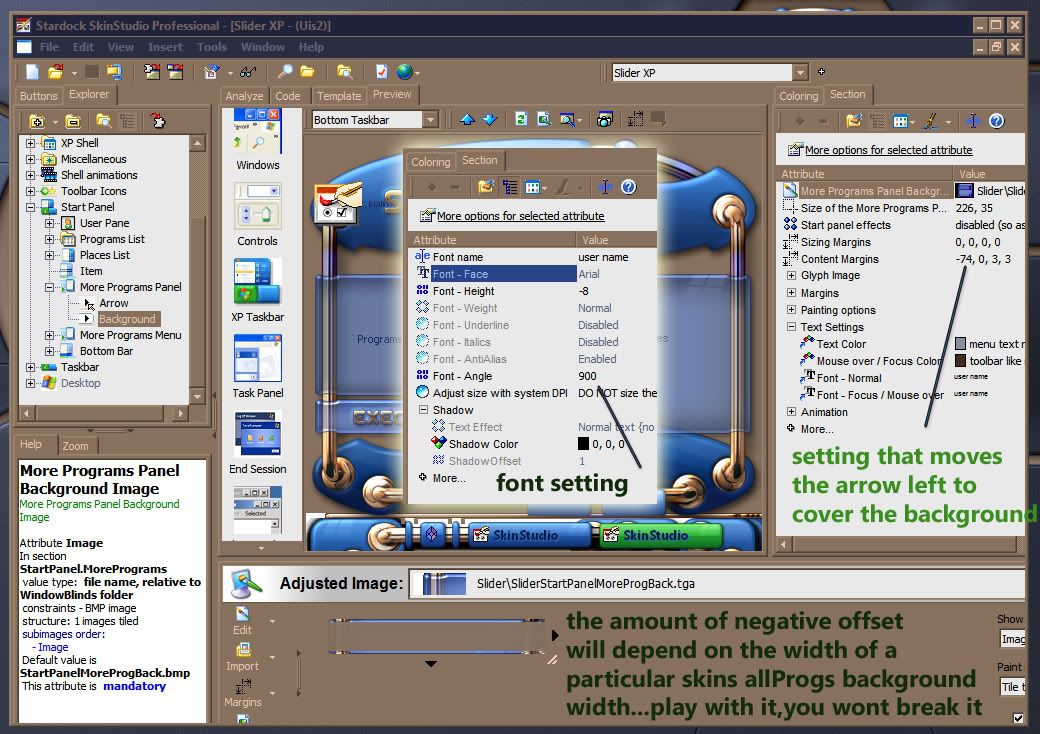This screenshot has width=1040, height=734.
Task: Click the paintbrush icon in right attribute toolbar
Action: click(x=931, y=121)
